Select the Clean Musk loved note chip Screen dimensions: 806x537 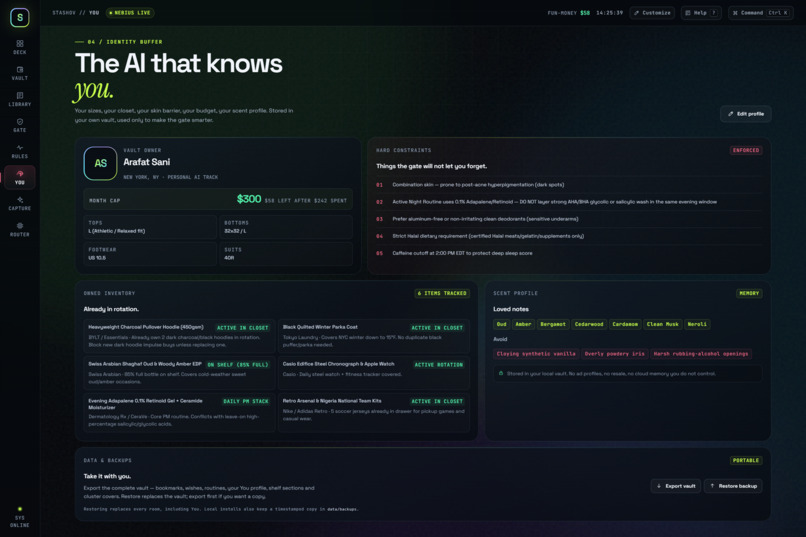point(663,324)
